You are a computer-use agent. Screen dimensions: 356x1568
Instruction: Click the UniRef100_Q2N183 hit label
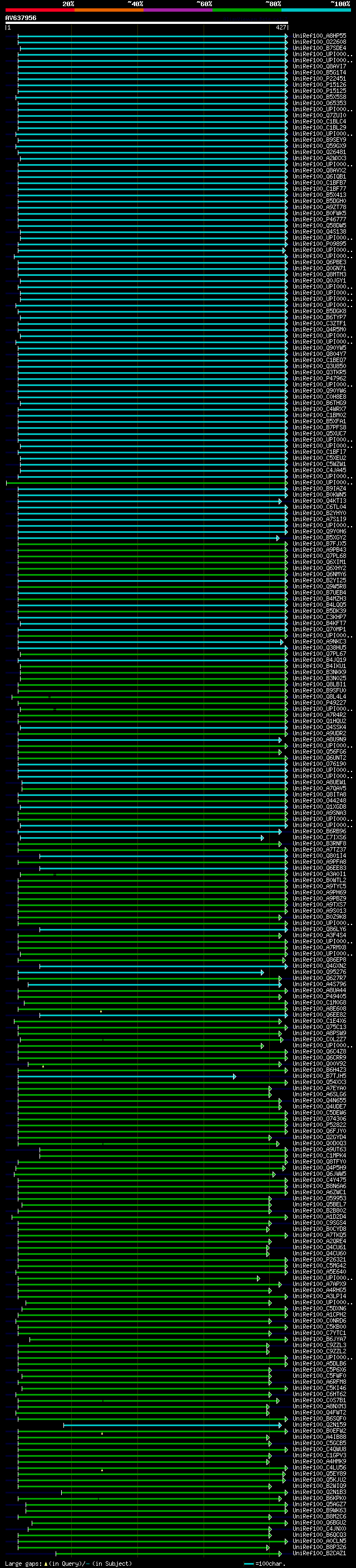point(319,1492)
